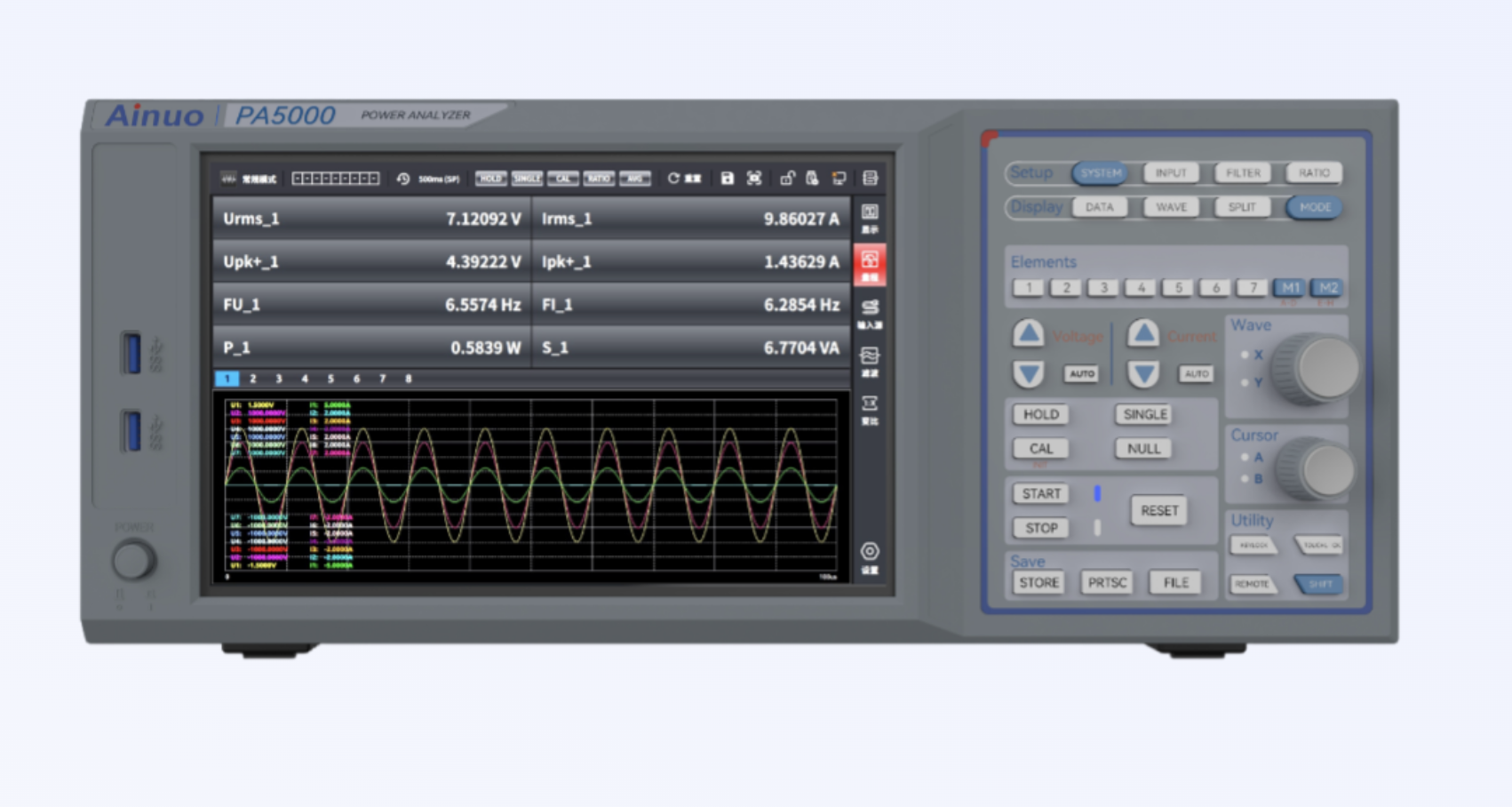Push the Display MODE key

pos(1315,207)
